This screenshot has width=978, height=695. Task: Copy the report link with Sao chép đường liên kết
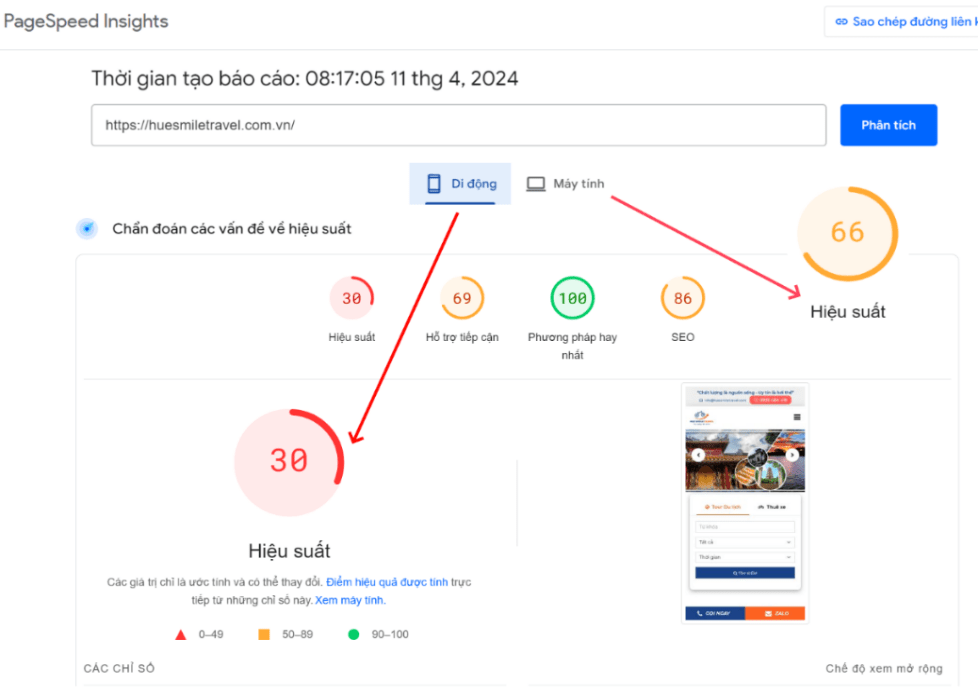[901, 22]
